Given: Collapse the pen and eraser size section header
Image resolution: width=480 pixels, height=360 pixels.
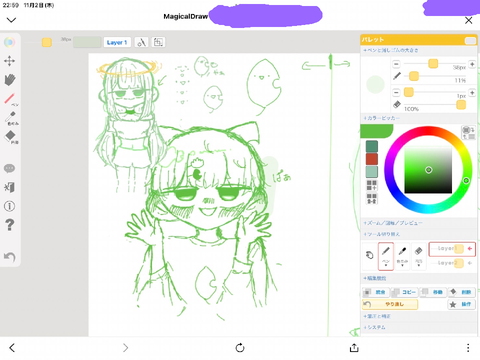Looking at the screenshot, I should point(419,50).
